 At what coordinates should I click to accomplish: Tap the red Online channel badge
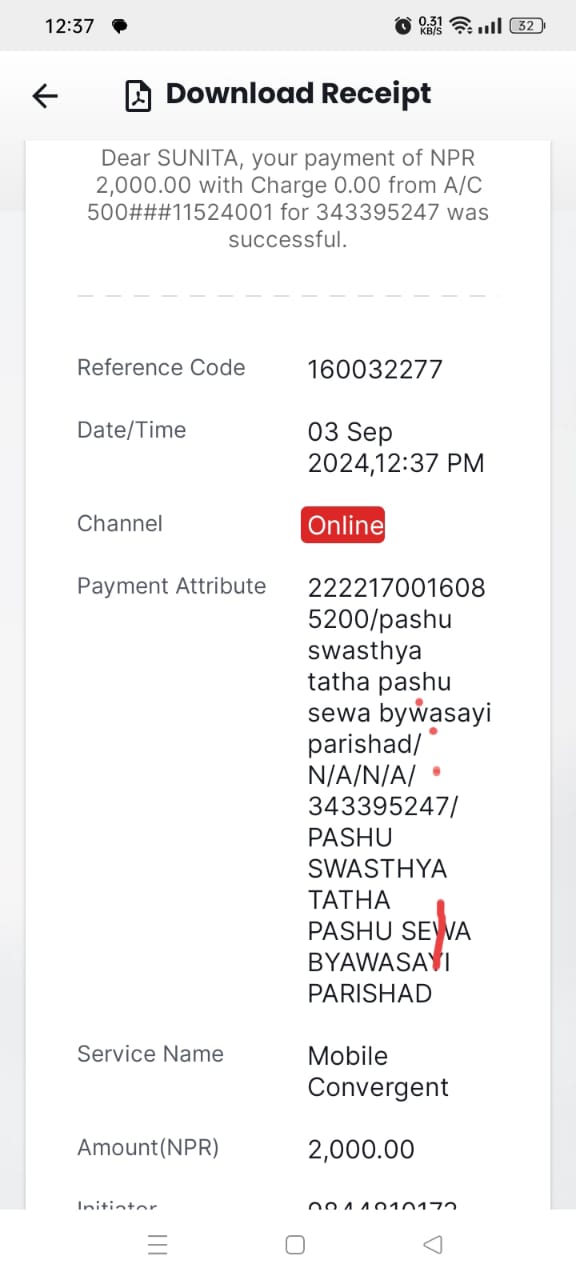343,526
